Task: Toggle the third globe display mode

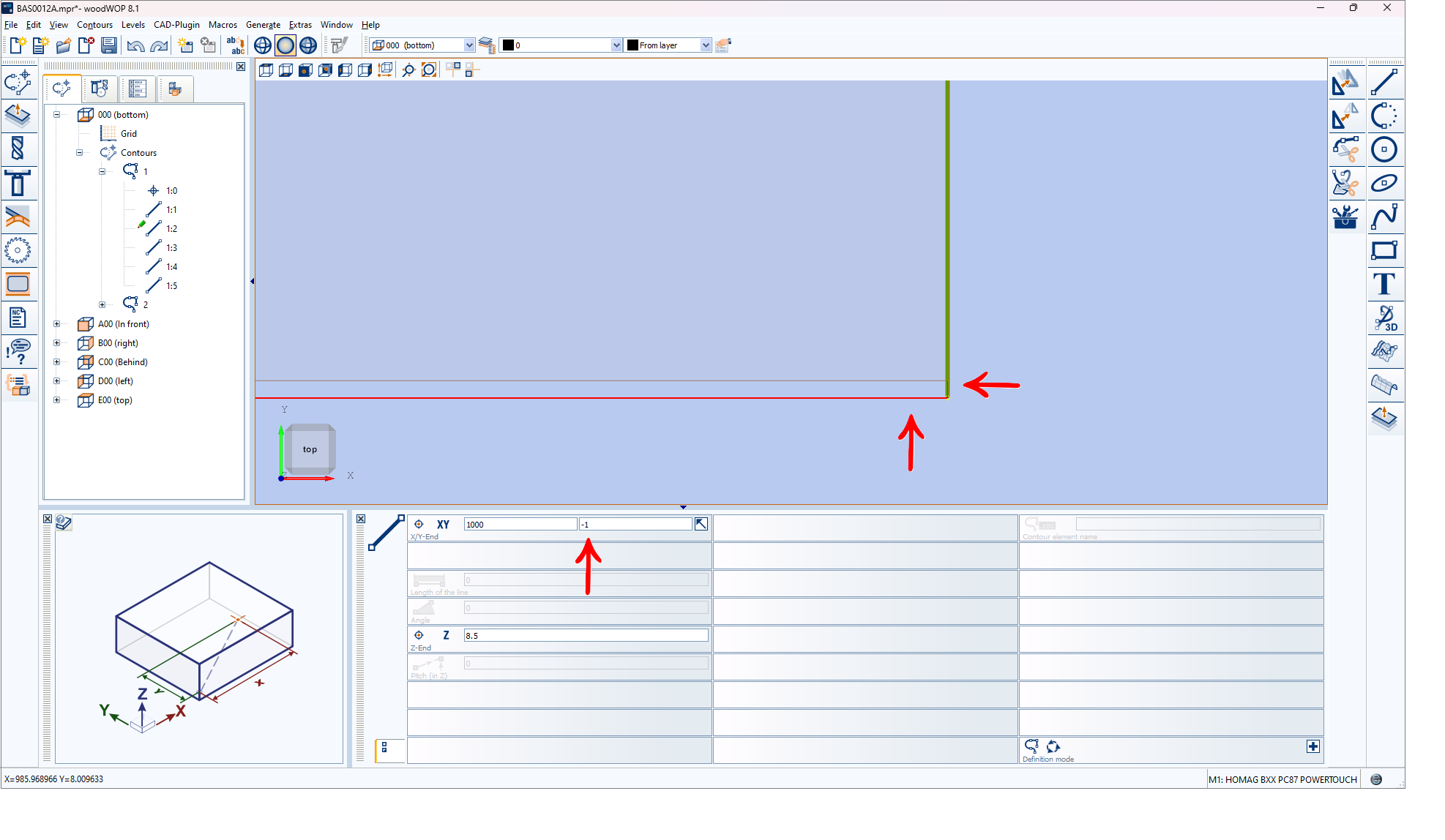Action: 308,45
